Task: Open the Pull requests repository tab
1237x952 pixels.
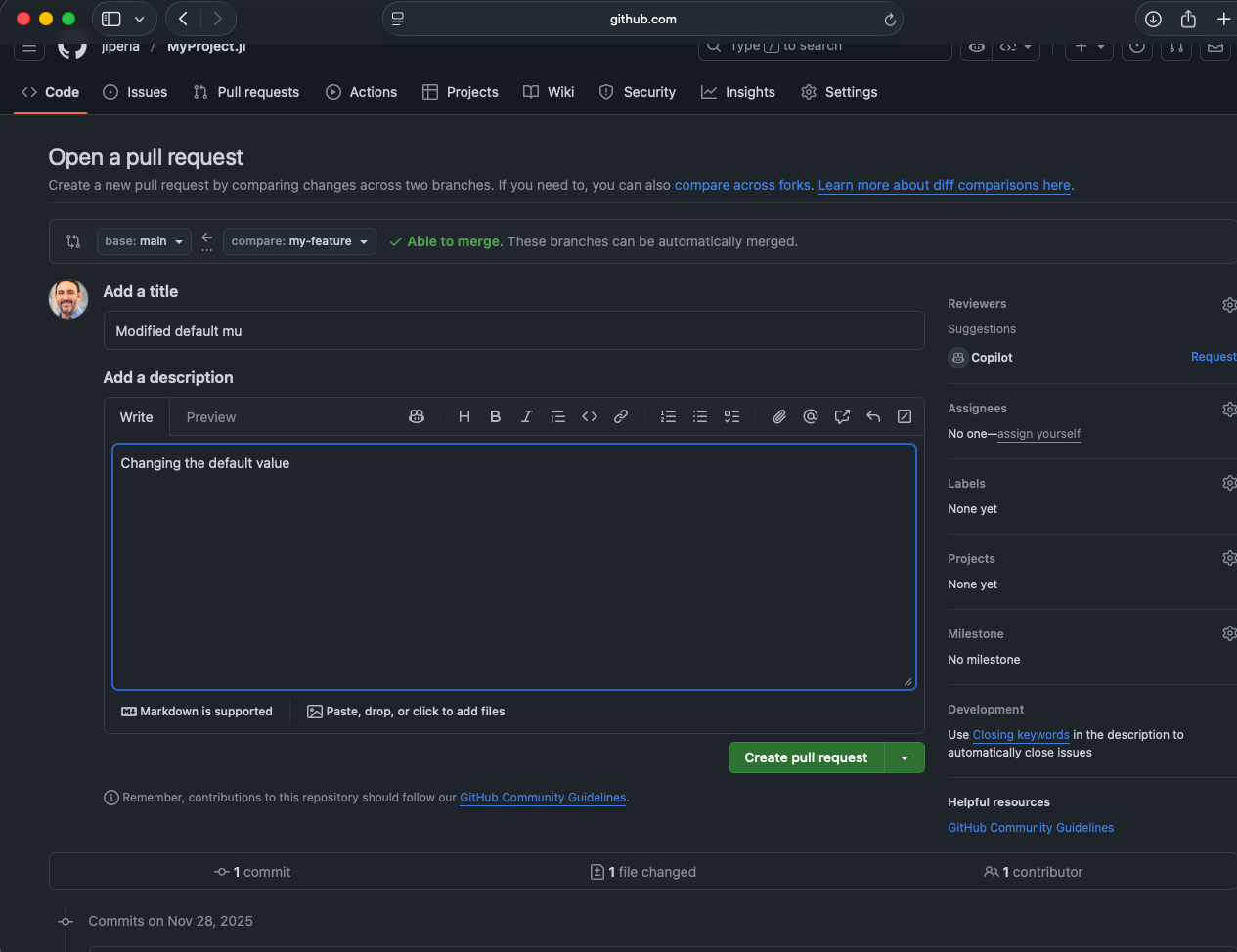Action: pyautogui.click(x=246, y=92)
